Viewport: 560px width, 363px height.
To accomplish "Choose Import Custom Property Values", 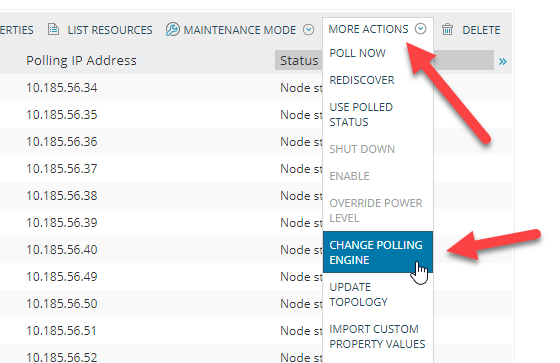I will (377, 337).
